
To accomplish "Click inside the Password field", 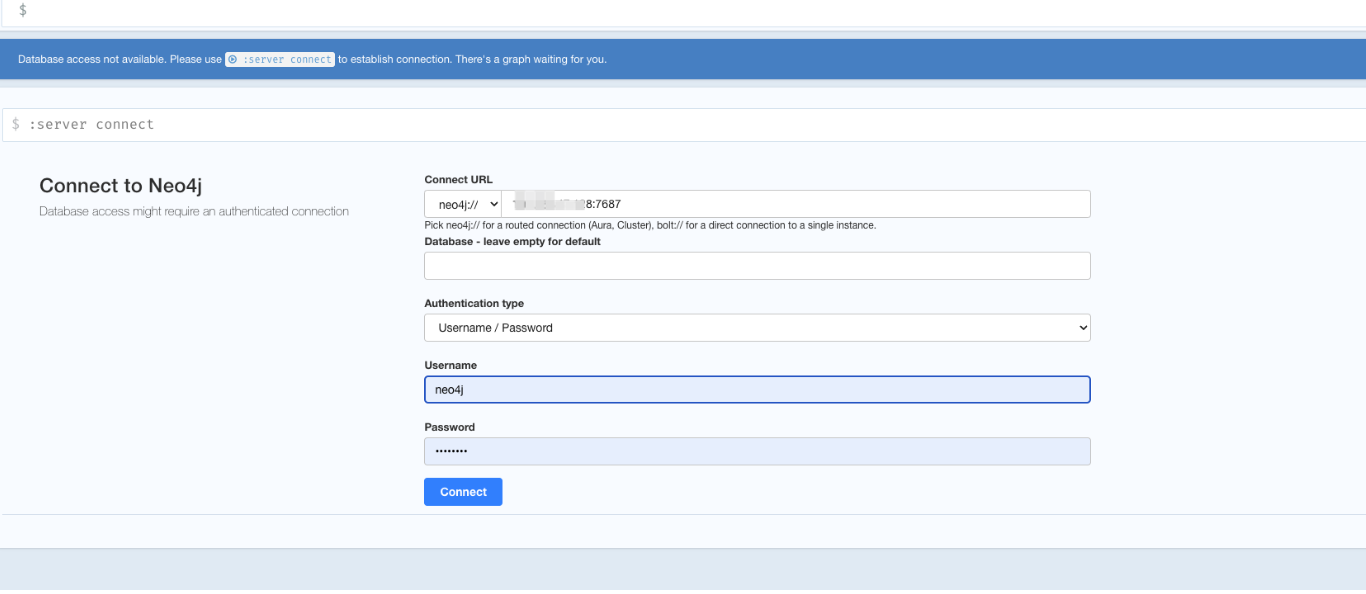I will 757,452.
